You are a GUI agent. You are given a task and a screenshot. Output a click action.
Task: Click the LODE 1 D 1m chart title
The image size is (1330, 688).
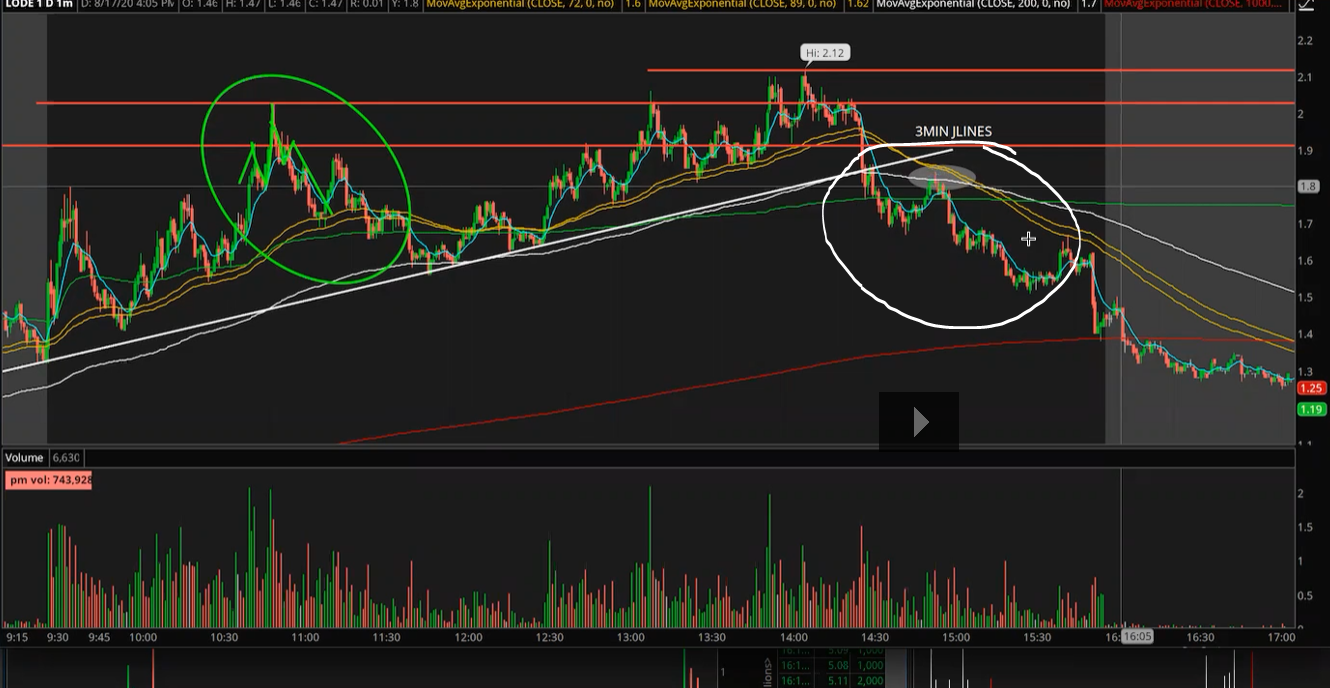point(37,5)
